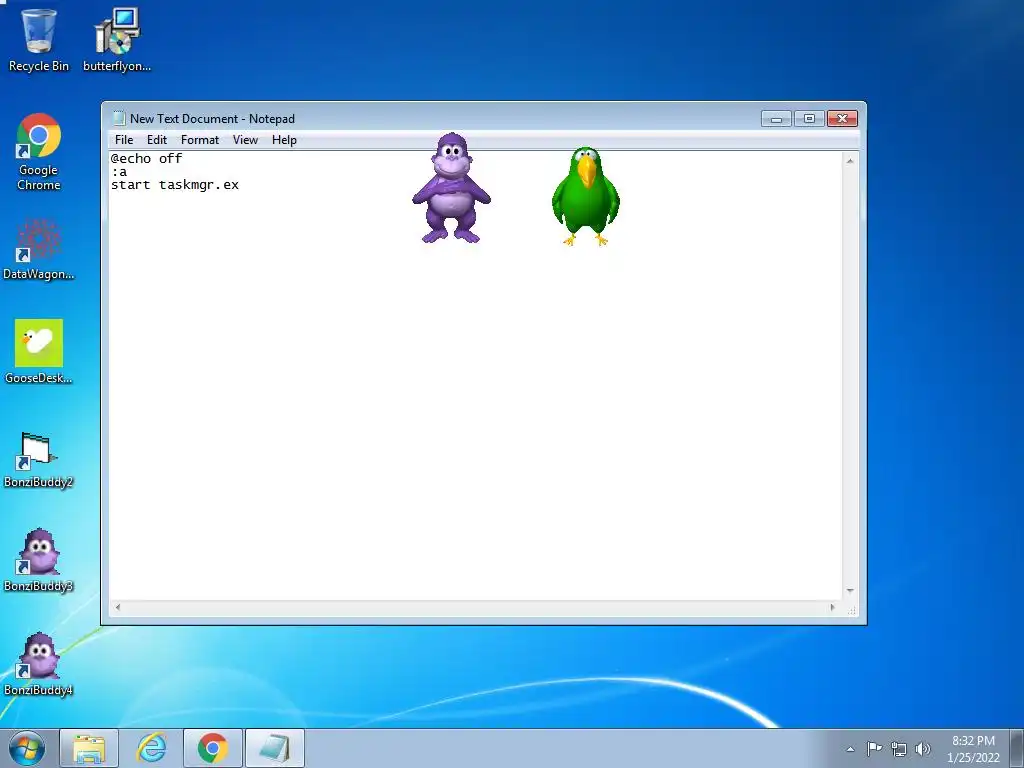The height and width of the screenshot is (768, 1024).
Task: Open Windows Explorer from the taskbar
Action: point(89,748)
